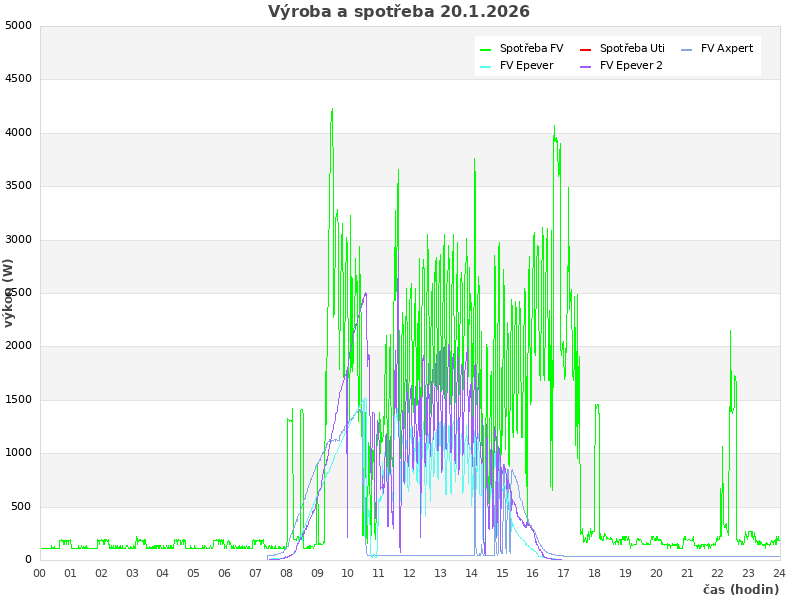Viewport: 800px width, 600px height.
Task: Click the cyan FV Epever legend swatch
Action: (x=486, y=66)
